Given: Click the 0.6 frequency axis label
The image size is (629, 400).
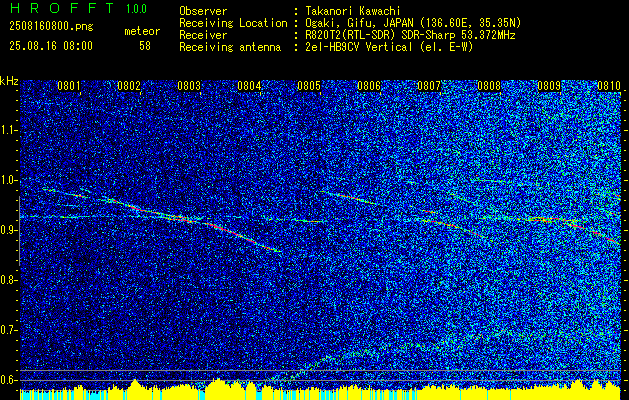Looking at the screenshot, I should point(8,380).
